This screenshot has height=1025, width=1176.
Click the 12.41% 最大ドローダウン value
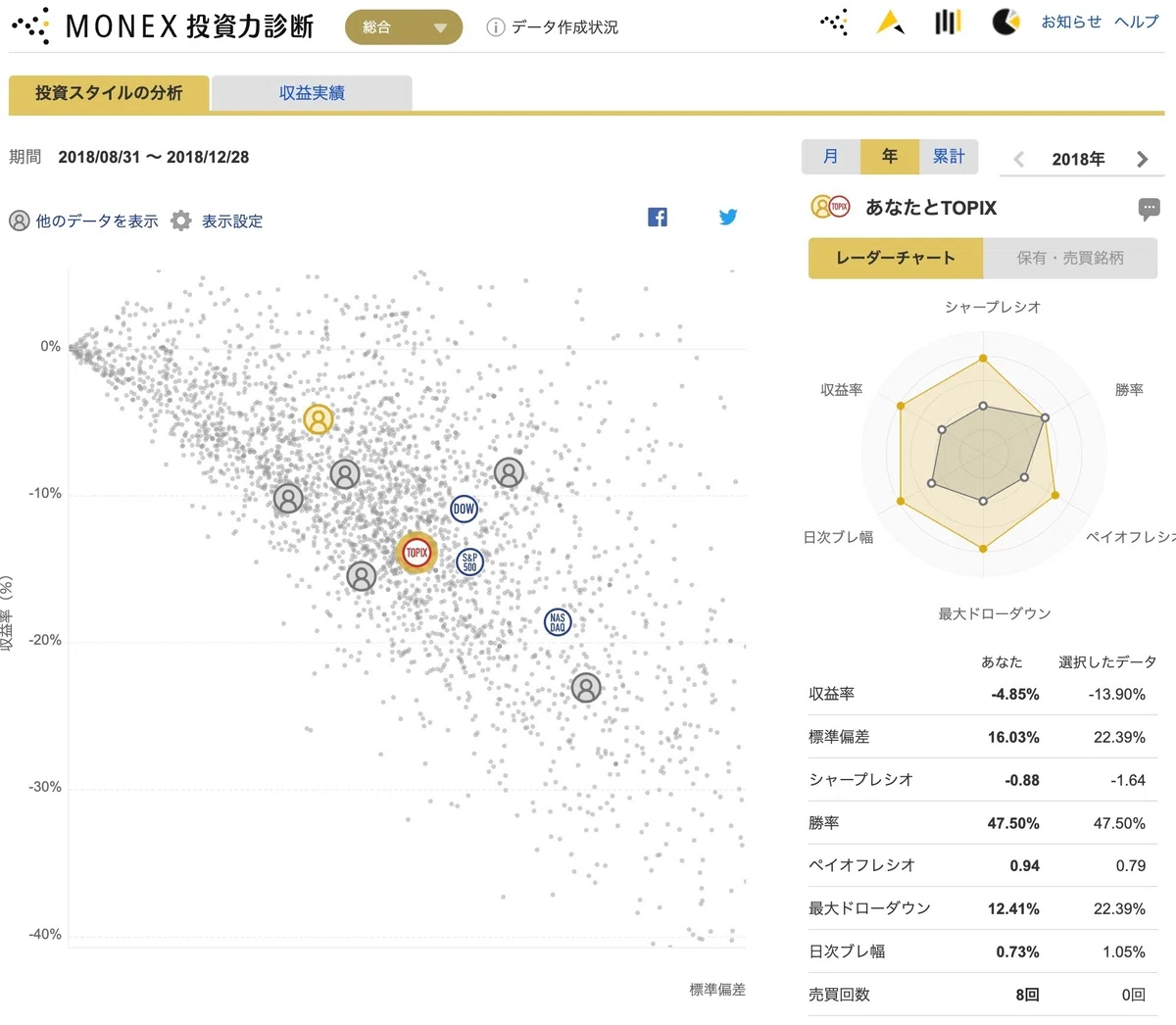click(x=1013, y=908)
